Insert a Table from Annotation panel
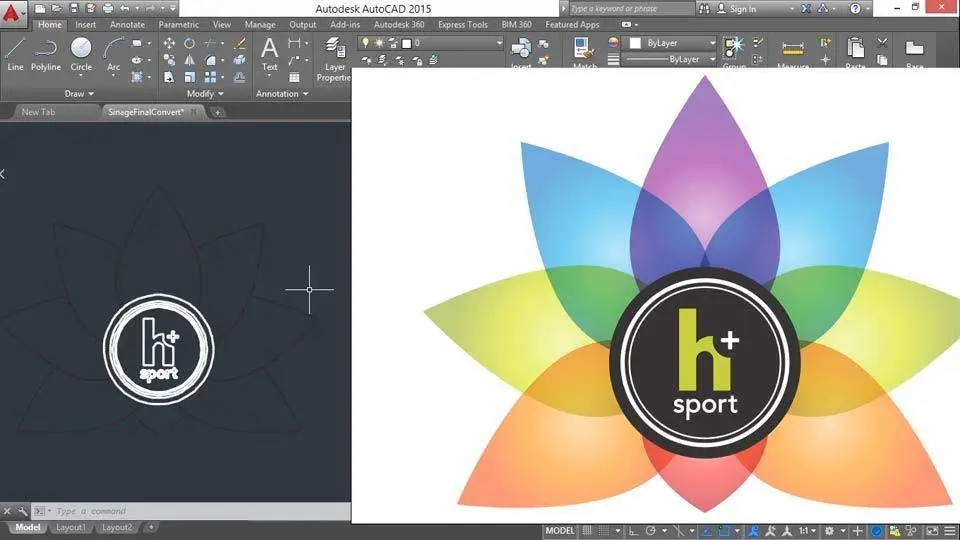Image resolution: width=960 pixels, height=540 pixels. [294, 78]
